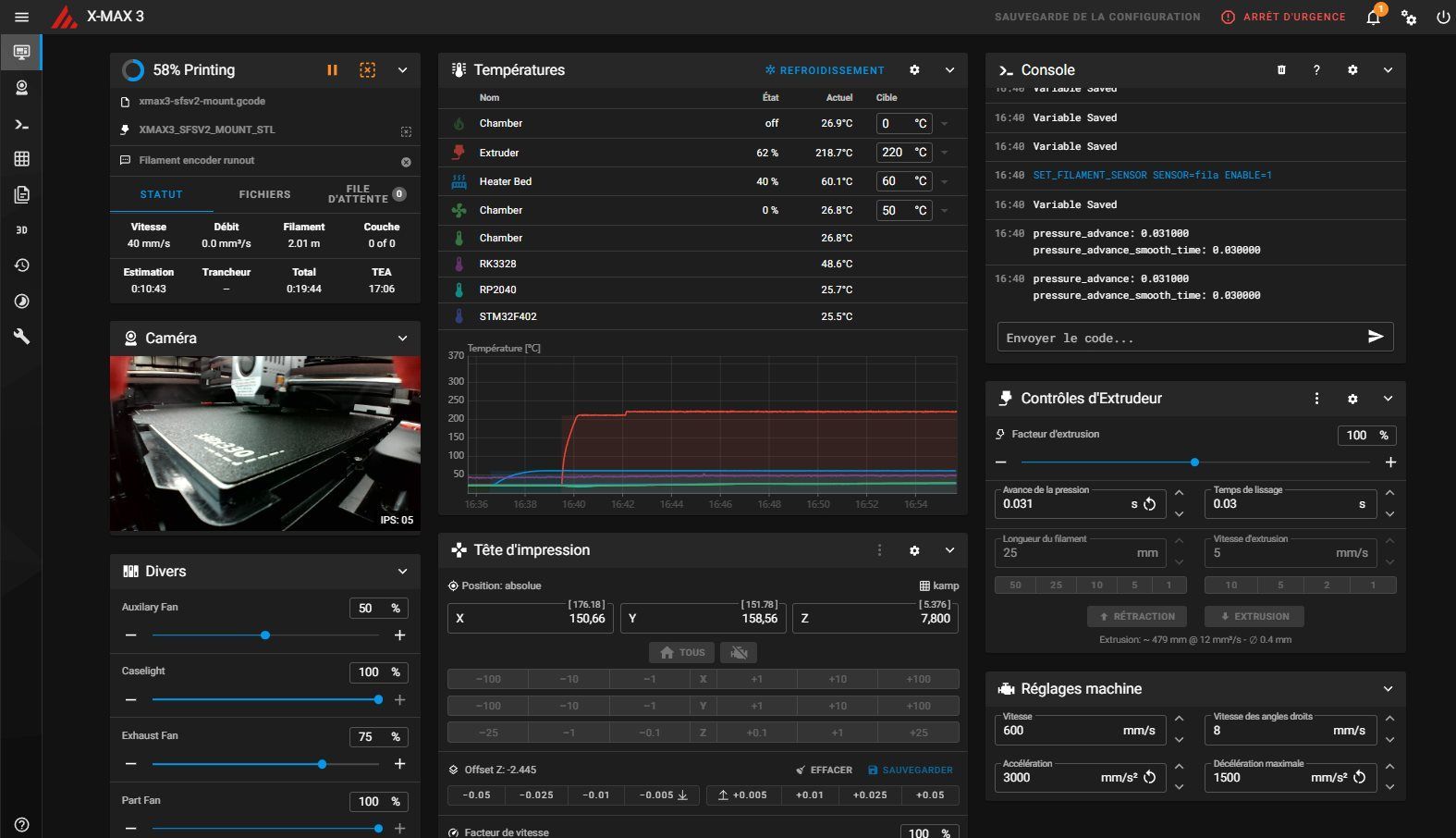Open the Console page from sidebar
This screenshot has width=1456, height=838.
pyautogui.click(x=21, y=124)
